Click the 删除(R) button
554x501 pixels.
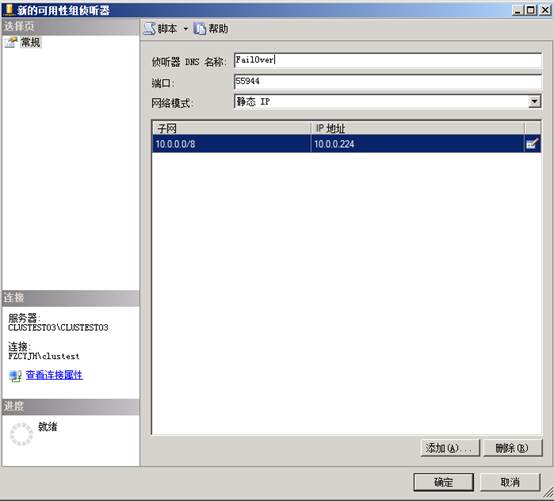click(x=512, y=448)
